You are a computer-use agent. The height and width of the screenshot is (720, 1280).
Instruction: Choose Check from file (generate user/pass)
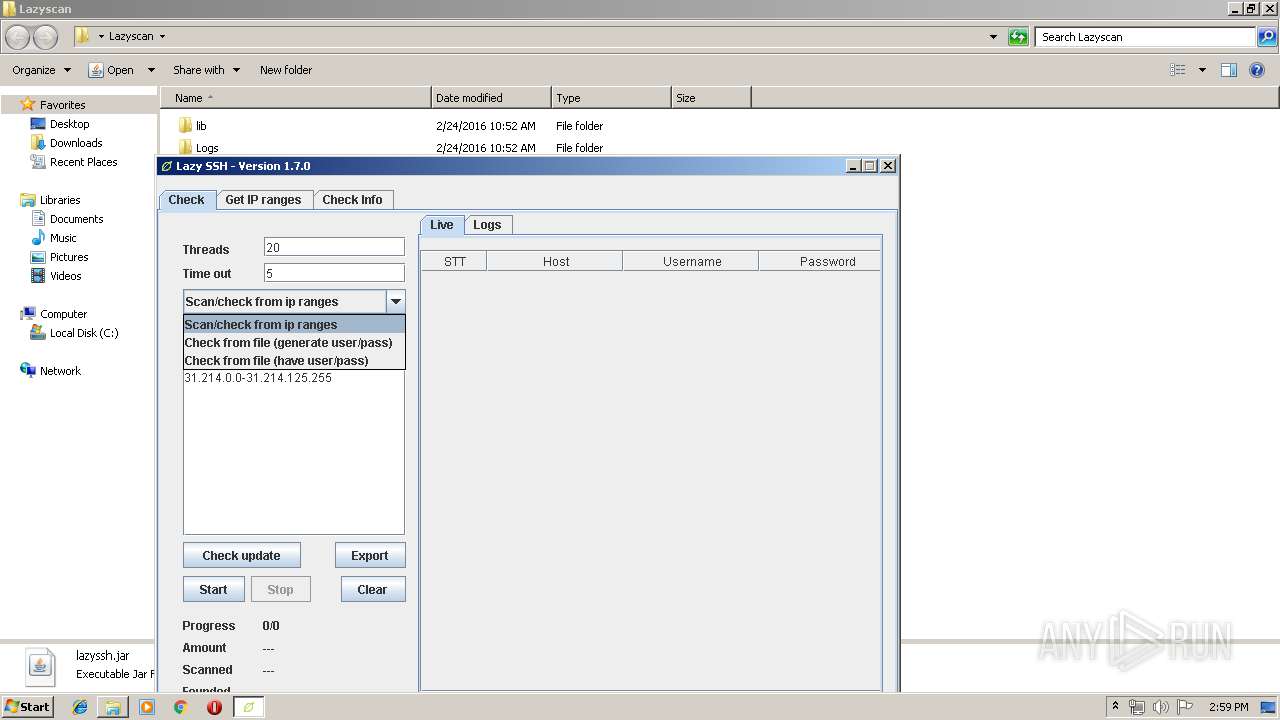294,343
